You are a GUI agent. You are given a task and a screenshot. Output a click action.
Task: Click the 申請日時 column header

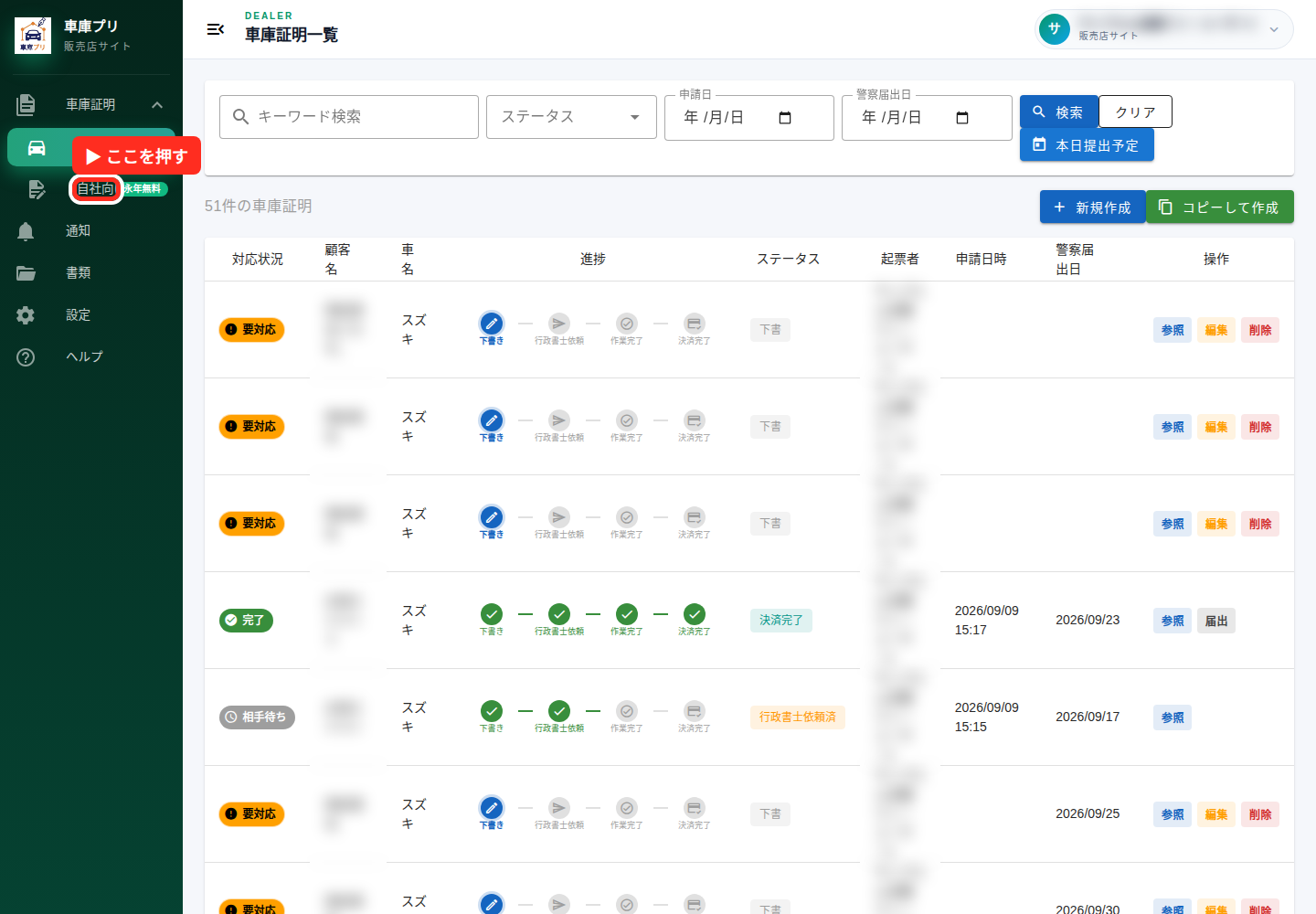click(982, 260)
